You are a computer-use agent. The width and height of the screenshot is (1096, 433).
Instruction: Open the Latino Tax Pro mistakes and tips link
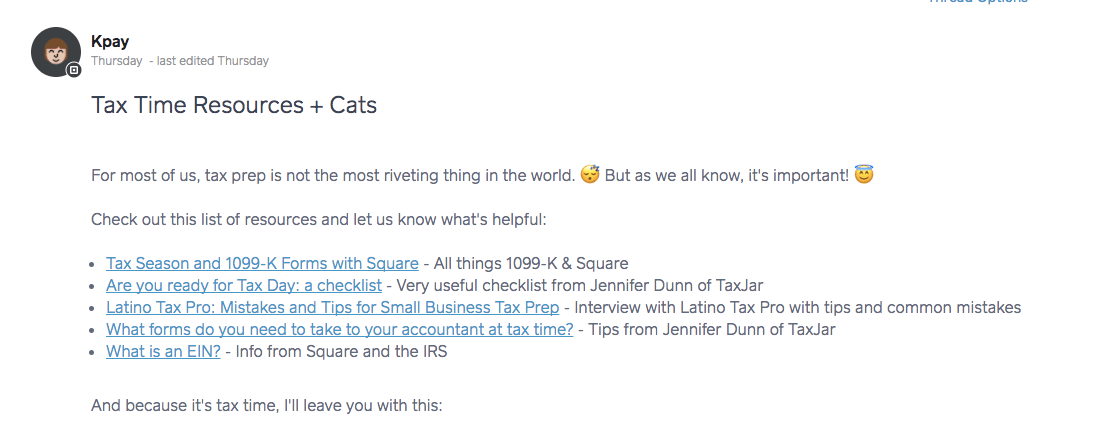point(333,308)
